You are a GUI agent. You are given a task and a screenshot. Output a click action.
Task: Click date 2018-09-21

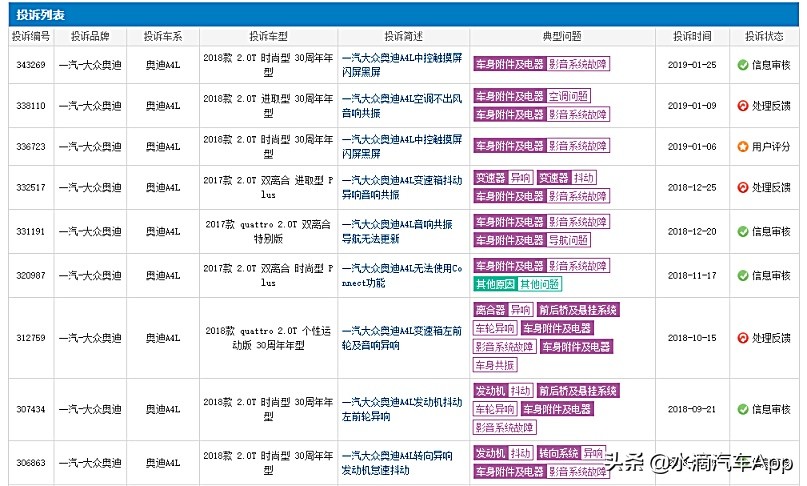coord(692,409)
